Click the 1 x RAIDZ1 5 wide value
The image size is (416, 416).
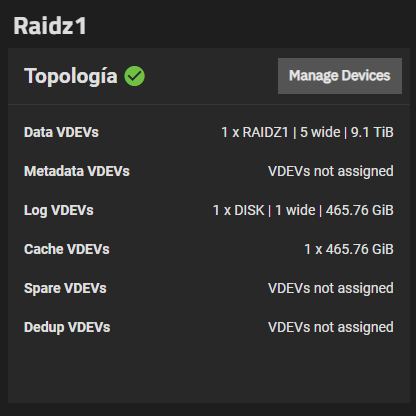pos(307,132)
